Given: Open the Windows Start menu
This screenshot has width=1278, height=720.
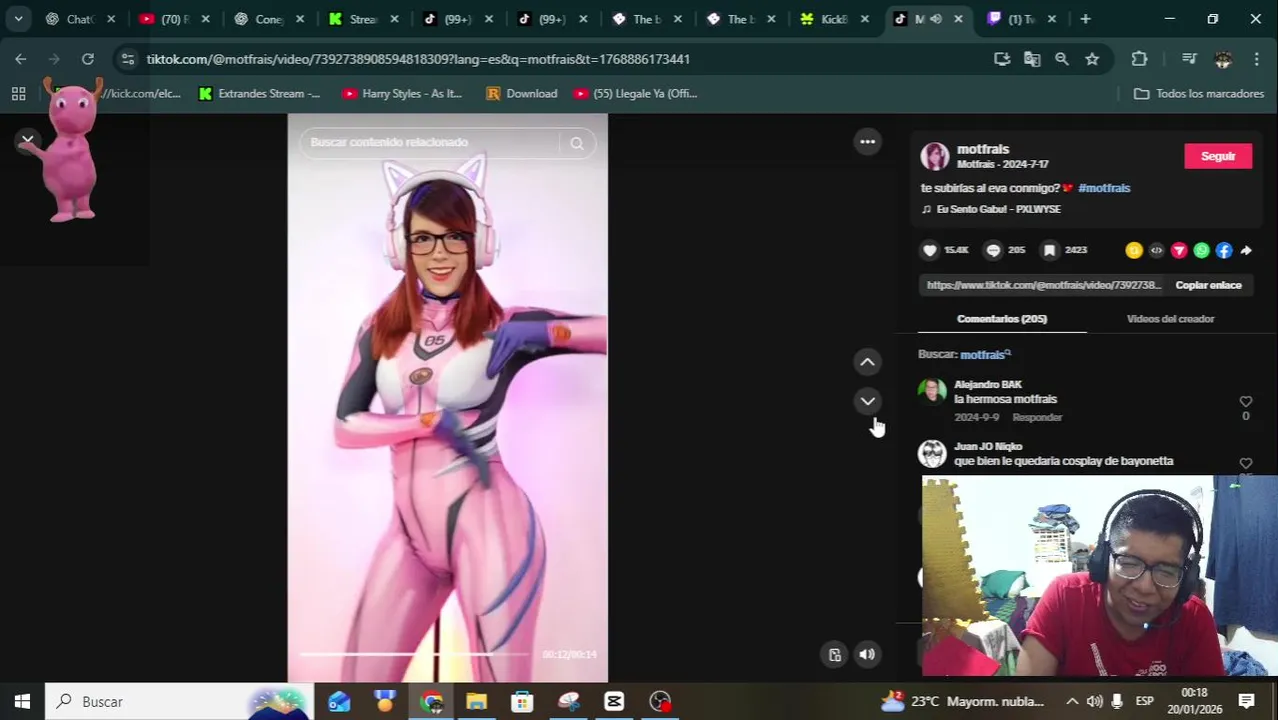Looking at the screenshot, I should pyautogui.click(x=22, y=702).
